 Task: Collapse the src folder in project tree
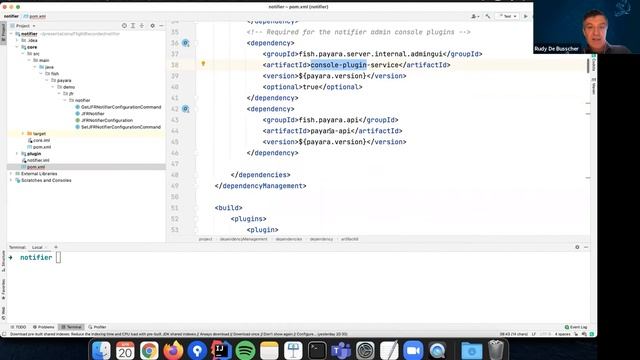23,53
